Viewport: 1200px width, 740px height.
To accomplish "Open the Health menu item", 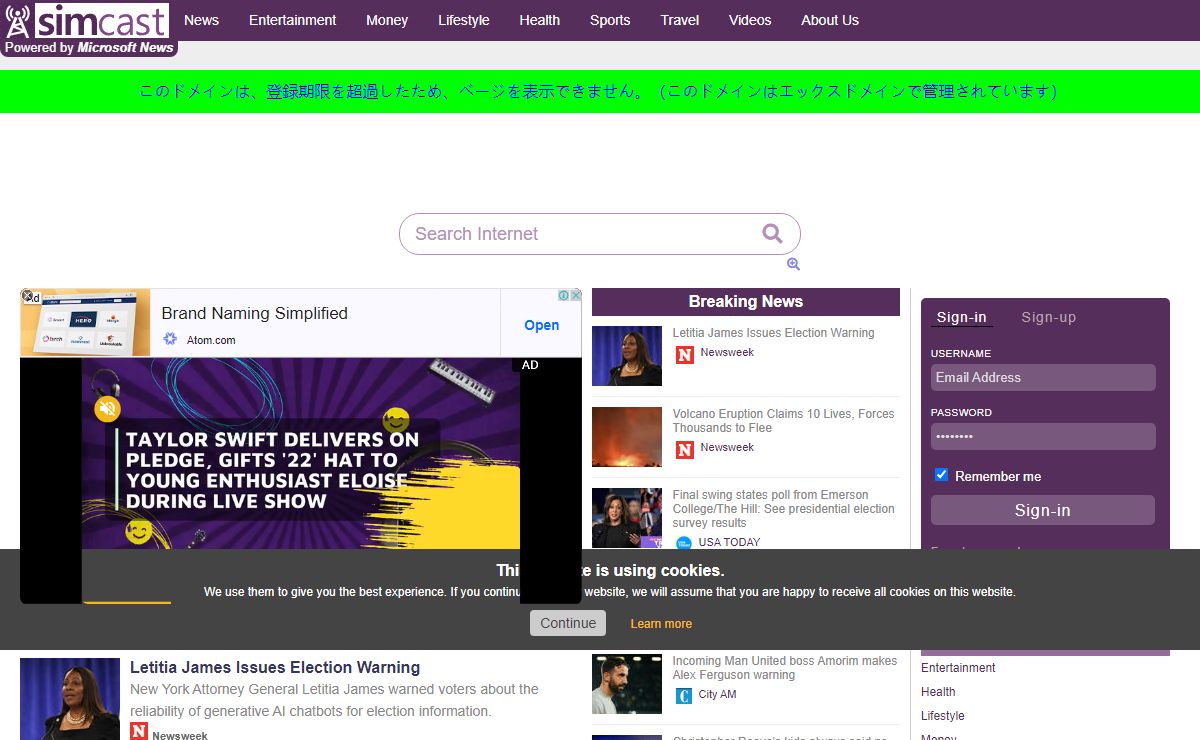I will [x=540, y=20].
